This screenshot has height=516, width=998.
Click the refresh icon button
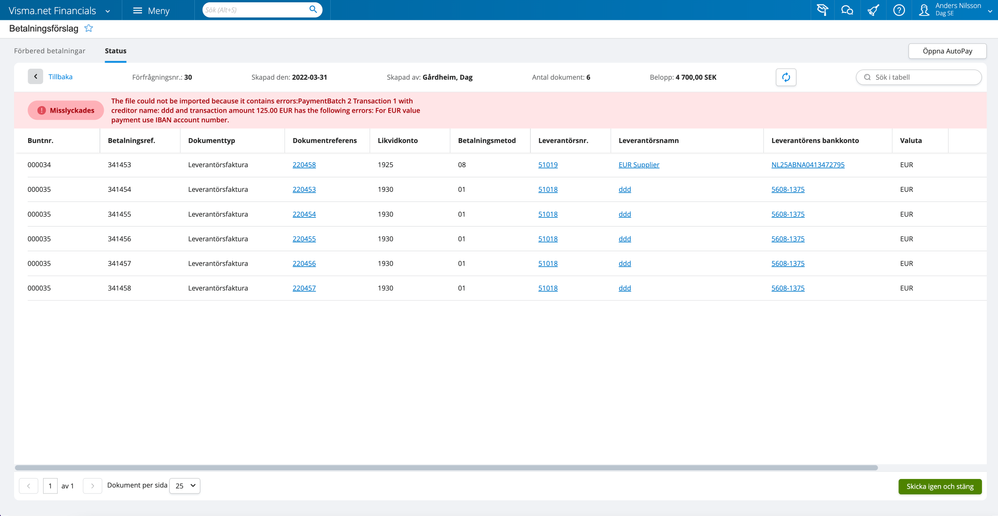(786, 77)
